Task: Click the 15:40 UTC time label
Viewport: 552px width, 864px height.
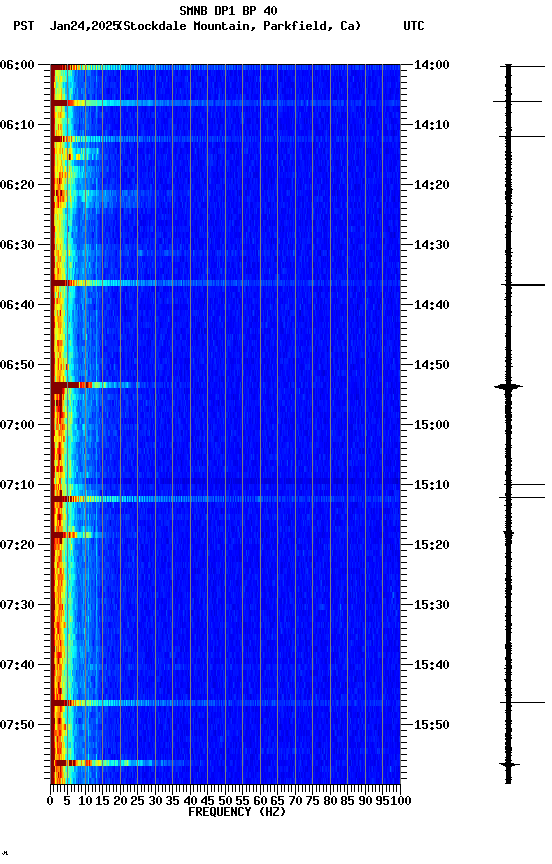Action: pos(432,666)
